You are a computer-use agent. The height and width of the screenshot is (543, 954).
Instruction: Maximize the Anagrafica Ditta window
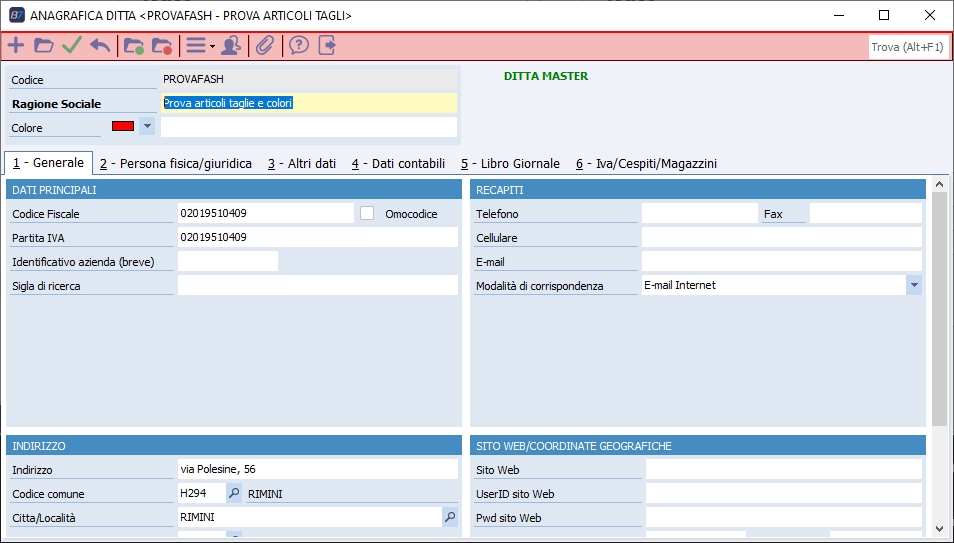tap(884, 15)
